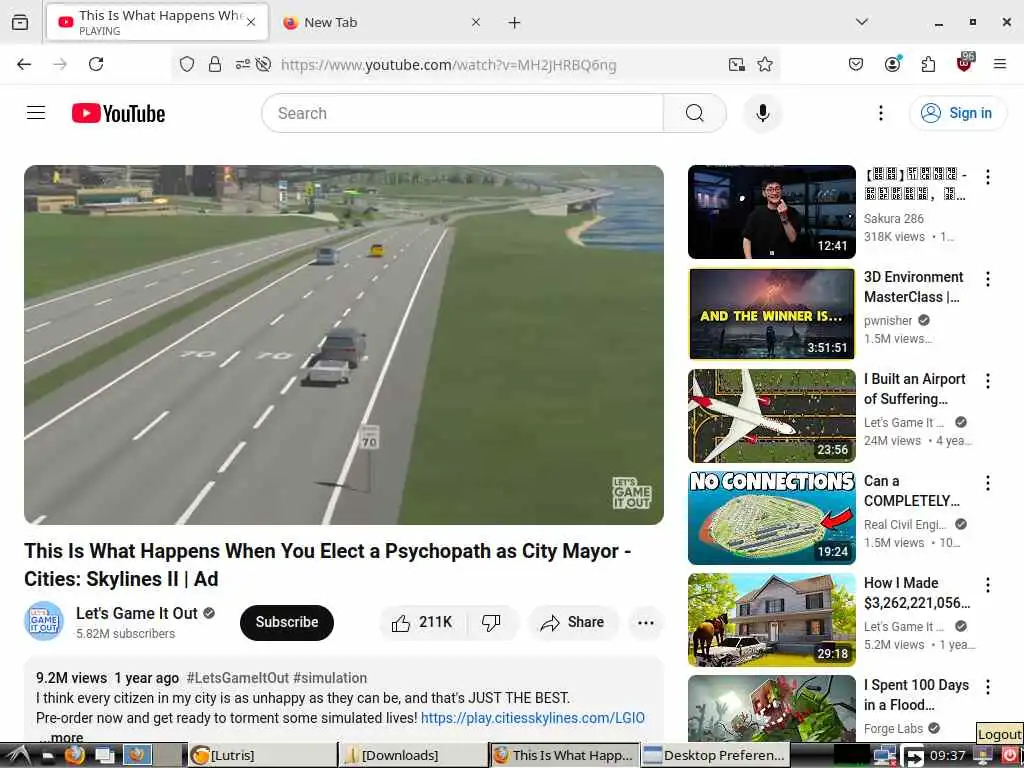
Task: Open options menu for How I Made $3,262,221,056 video
Action: click(x=987, y=584)
